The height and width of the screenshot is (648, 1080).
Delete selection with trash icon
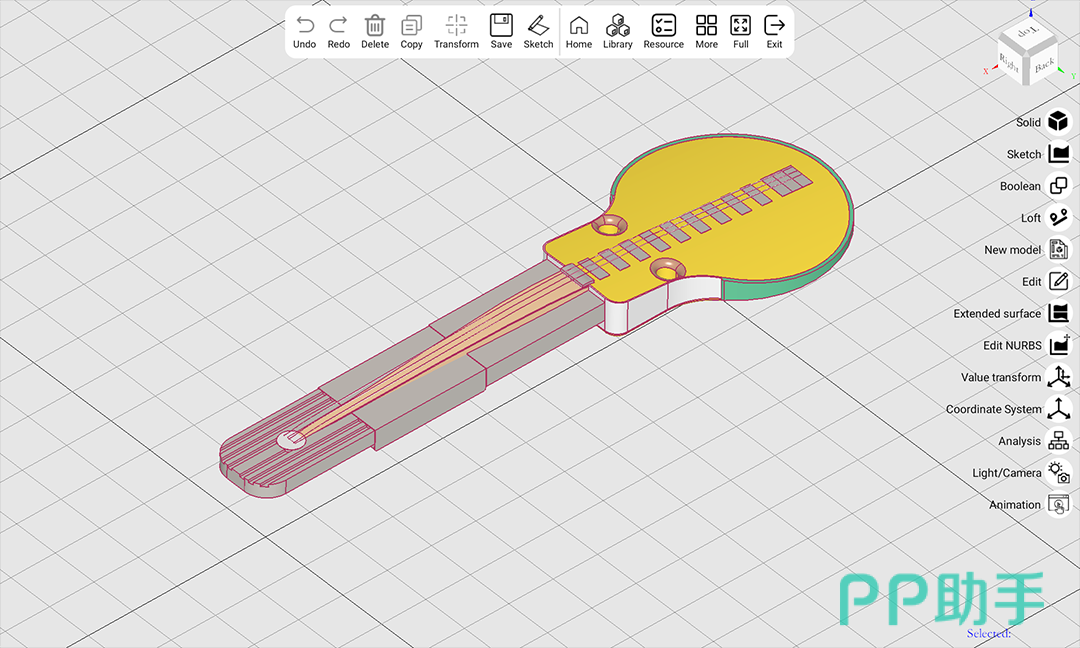coord(375,26)
